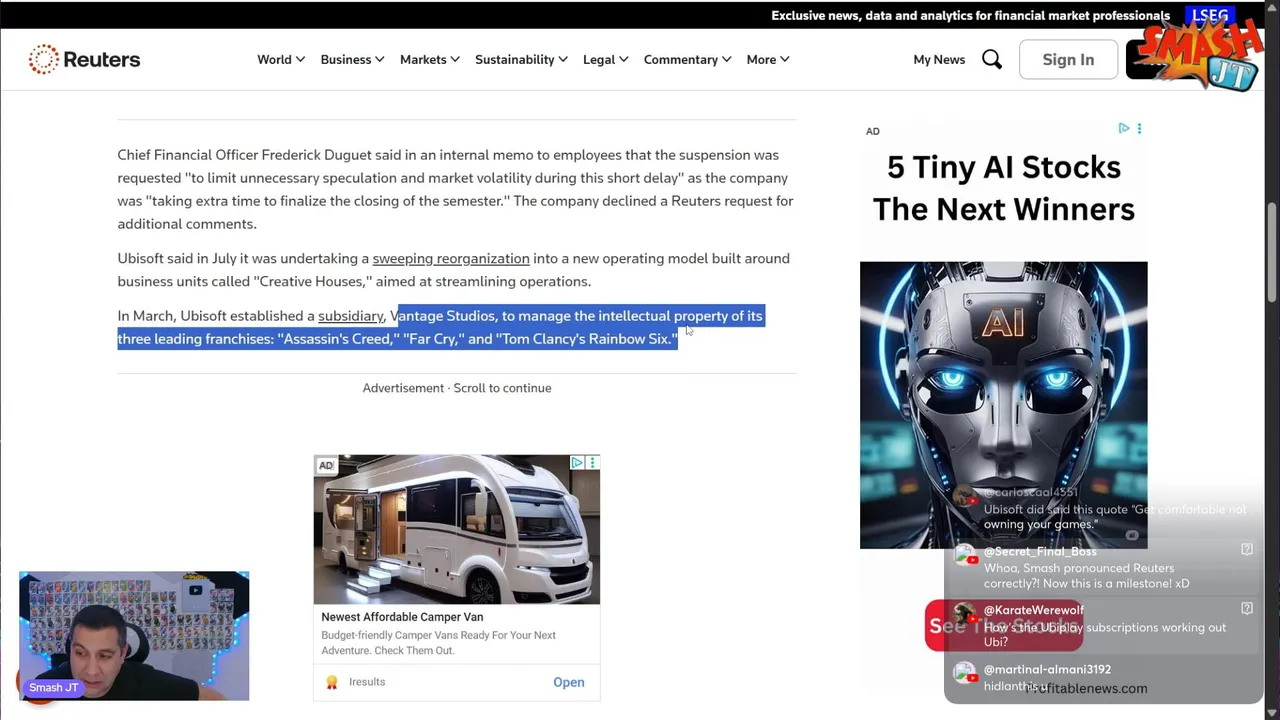
Task: Click the @KarateWerewolf chat username
Action: (1033, 610)
